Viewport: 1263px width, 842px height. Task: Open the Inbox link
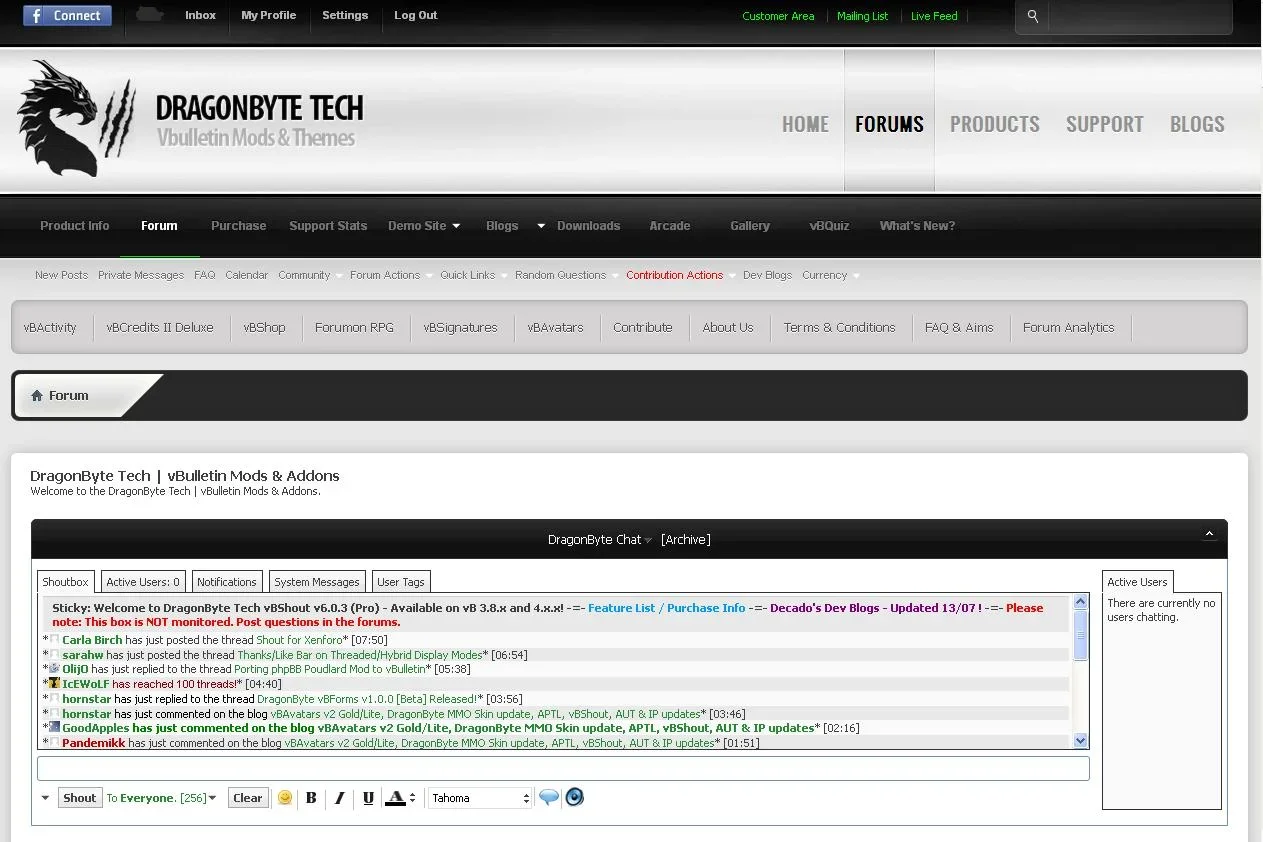(x=200, y=15)
